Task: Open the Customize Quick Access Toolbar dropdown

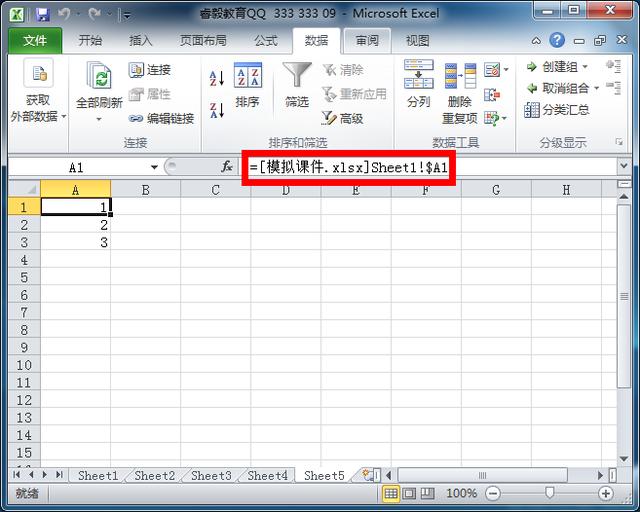Action: click(x=127, y=16)
